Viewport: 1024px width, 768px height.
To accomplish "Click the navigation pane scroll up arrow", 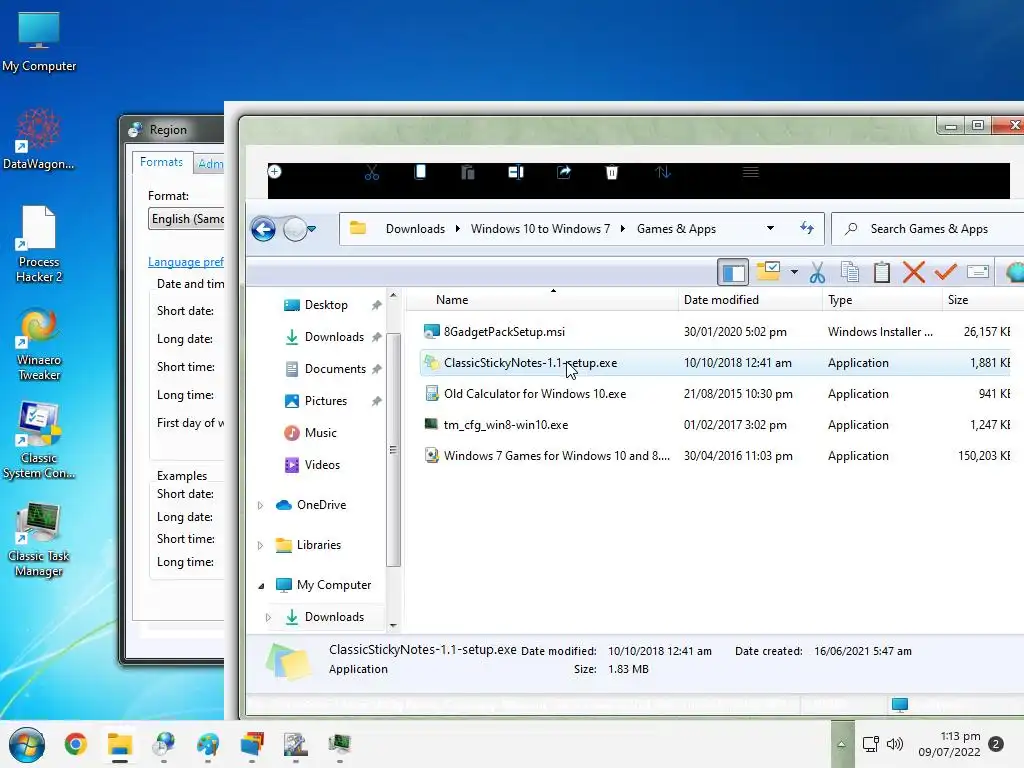I will (393, 295).
